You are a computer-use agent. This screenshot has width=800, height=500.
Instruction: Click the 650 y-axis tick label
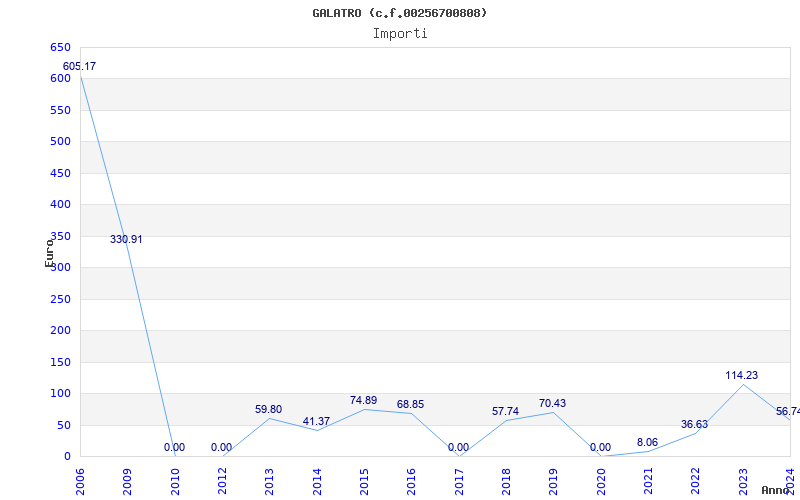60,47
